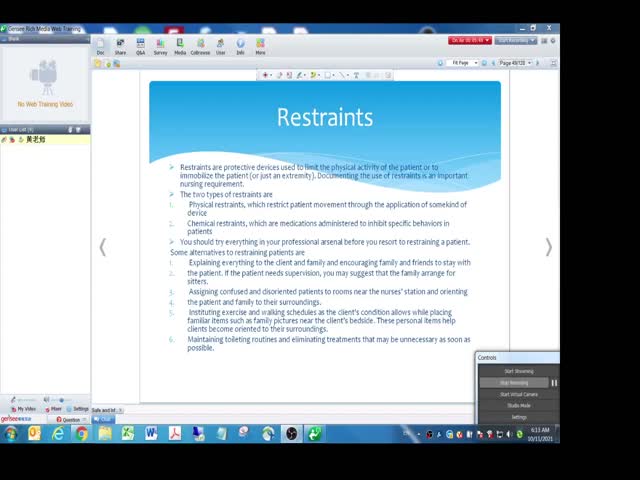The height and width of the screenshot is (480, 640).
Task: Open the Fit Page zoom dropdown
Action: pyautogui.click(x=463, y=63)
